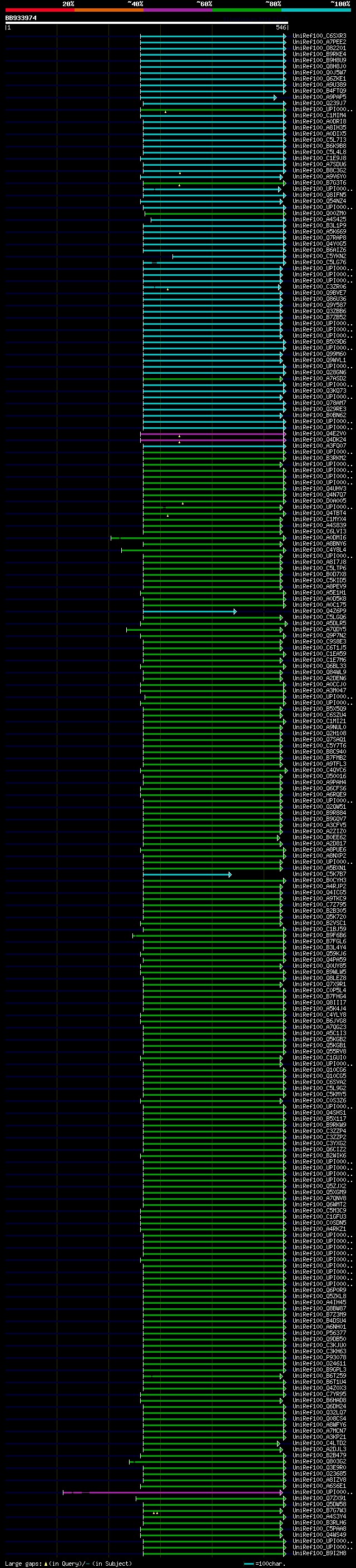This screenshot has height=1568, width=356.
Task: Open hit UniRef100_O82201
Action: tap(319, 48)
